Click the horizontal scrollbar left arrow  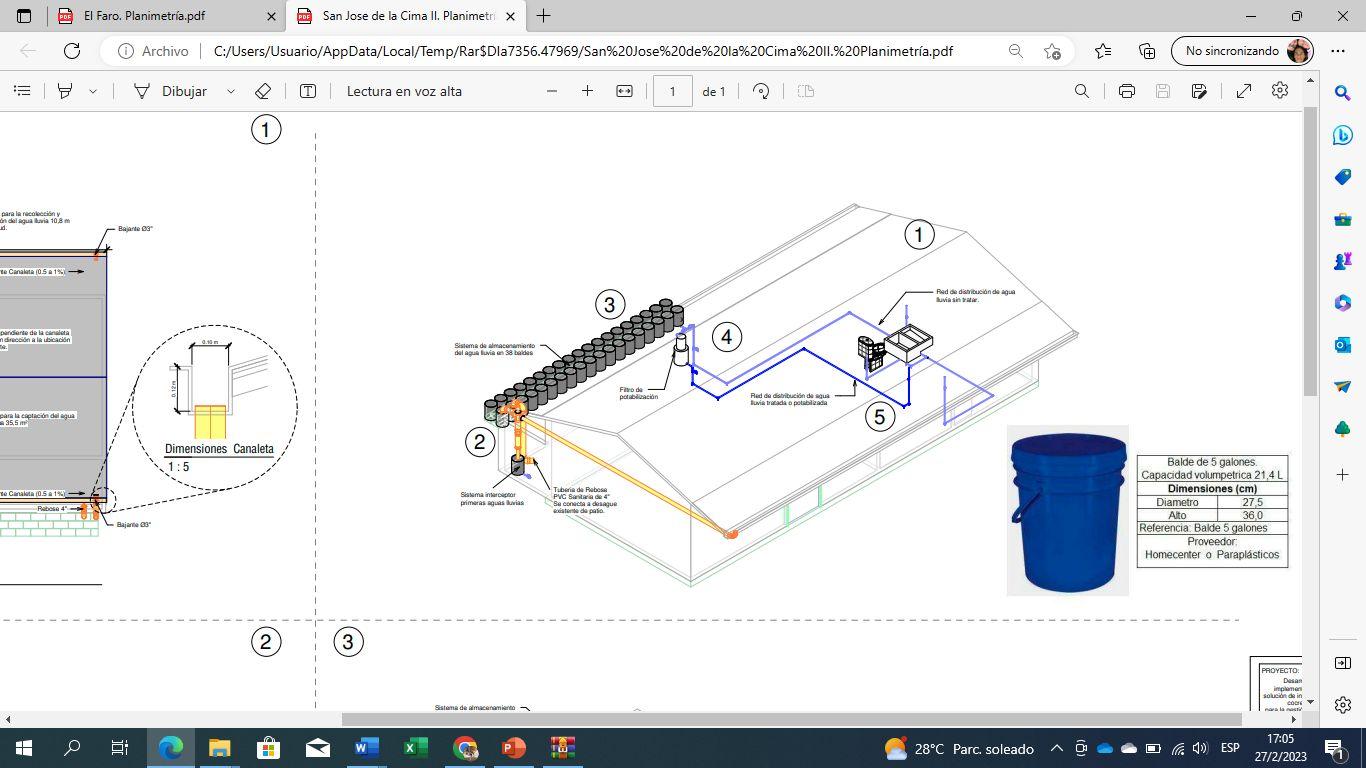[x=8, y=719]
